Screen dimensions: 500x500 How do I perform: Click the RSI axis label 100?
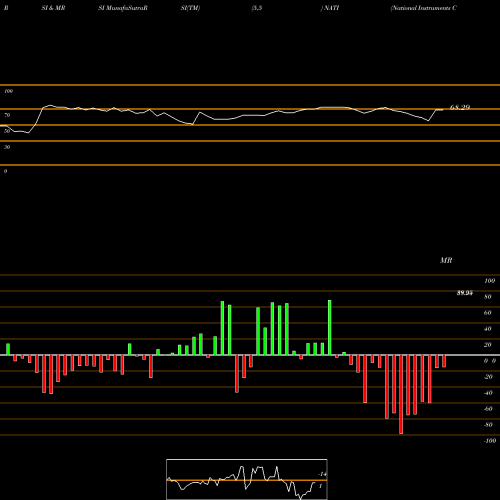(x=8, y=91)
